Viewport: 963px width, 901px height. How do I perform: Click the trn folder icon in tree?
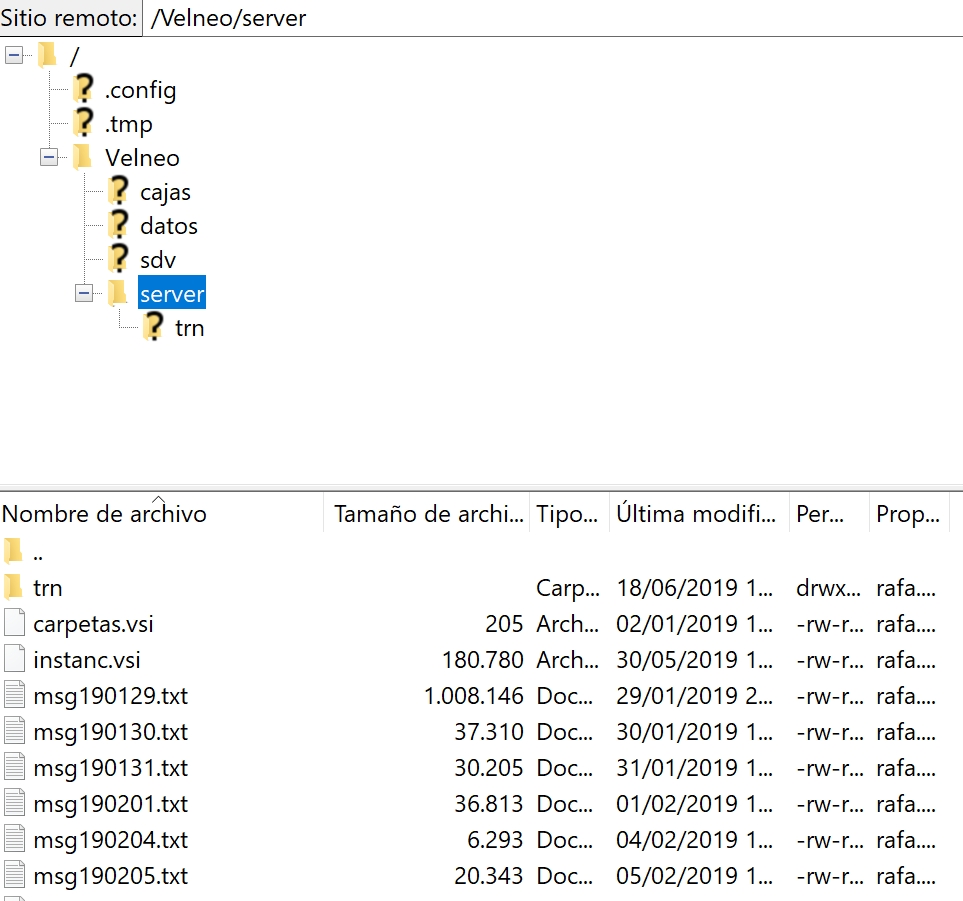click(153, 328)
